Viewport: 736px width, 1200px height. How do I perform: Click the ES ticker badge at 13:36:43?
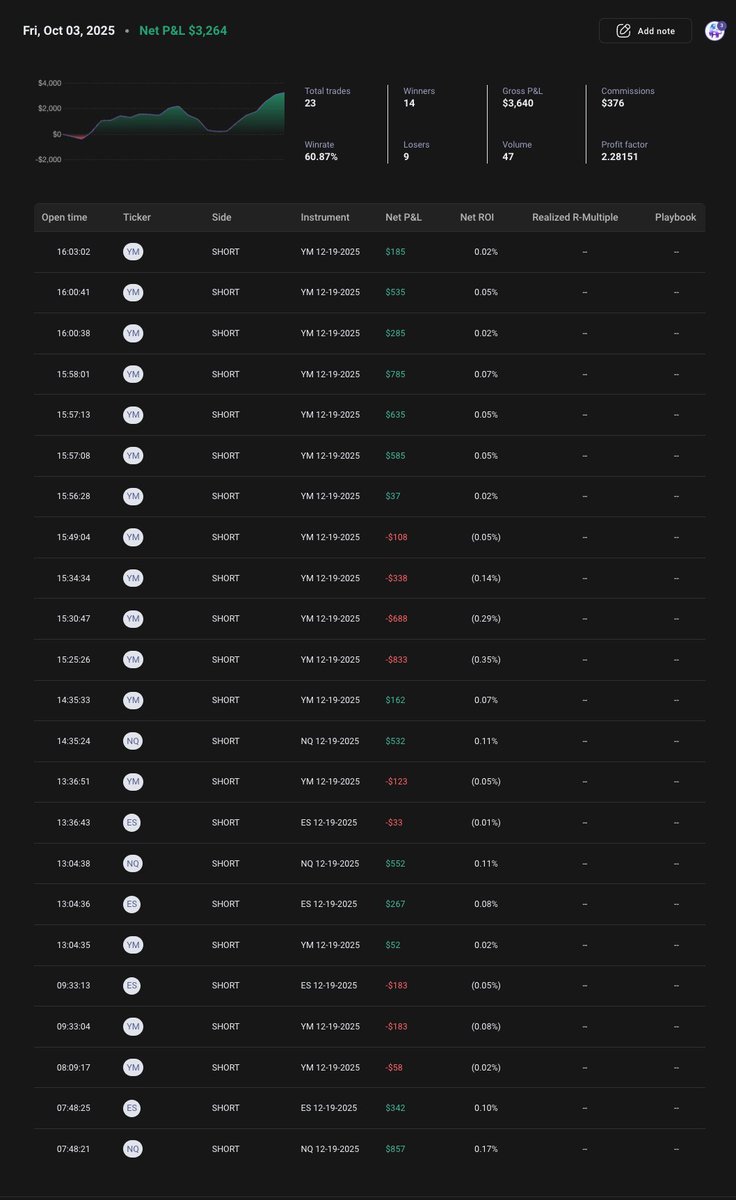pyautogui.click(x=133, y=823)
